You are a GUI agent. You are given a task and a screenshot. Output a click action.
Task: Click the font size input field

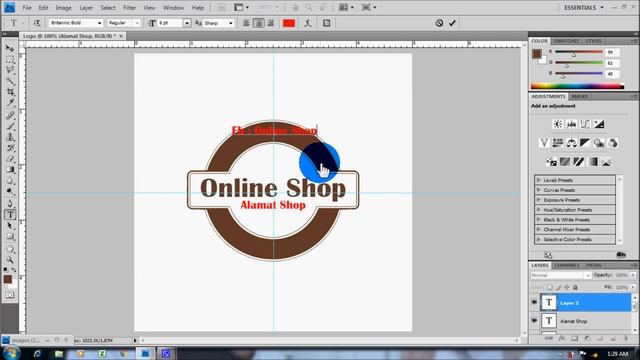tap(170, 23)
